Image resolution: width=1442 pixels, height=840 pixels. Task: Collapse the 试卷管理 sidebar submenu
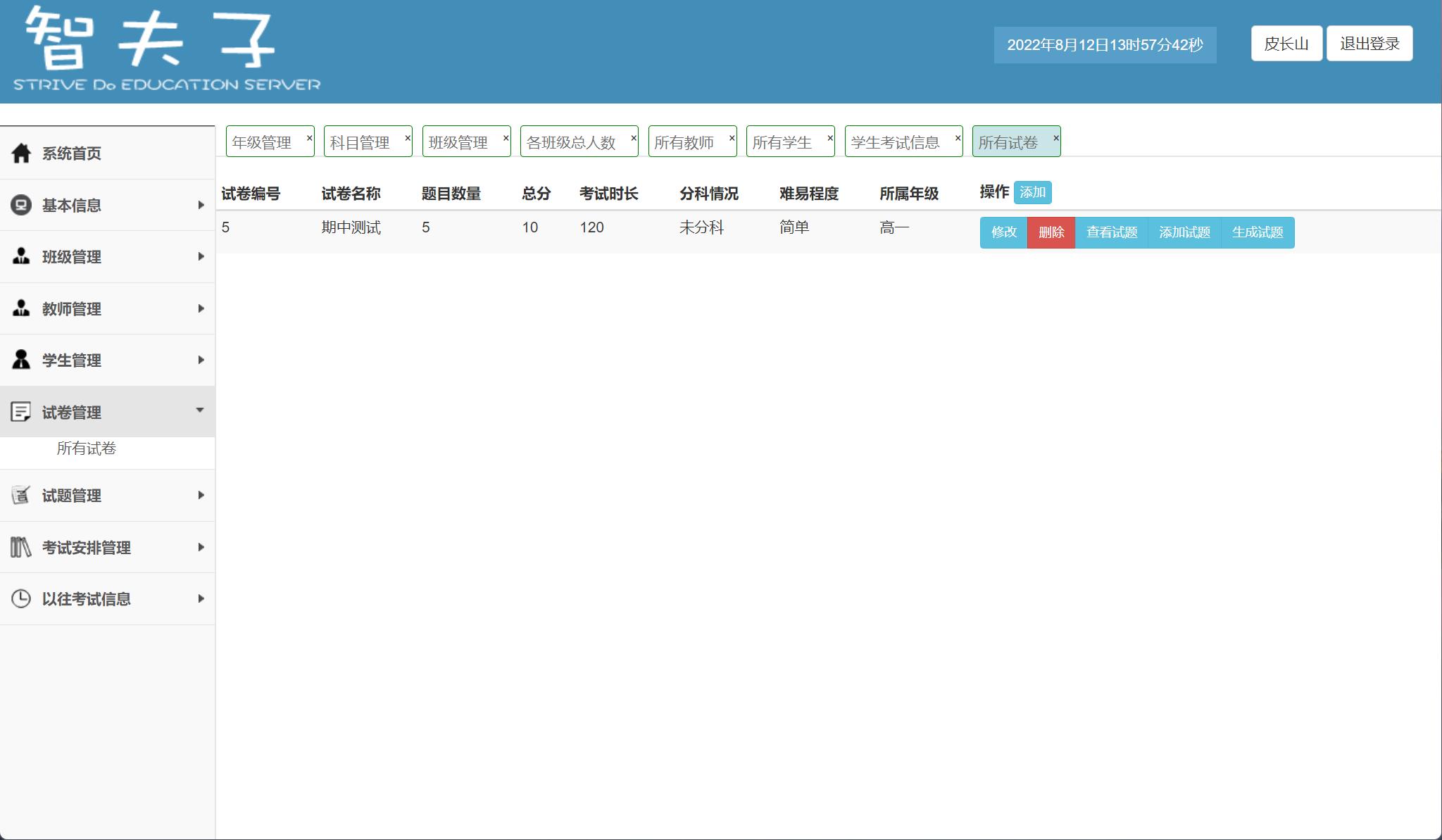coord(201,410)
